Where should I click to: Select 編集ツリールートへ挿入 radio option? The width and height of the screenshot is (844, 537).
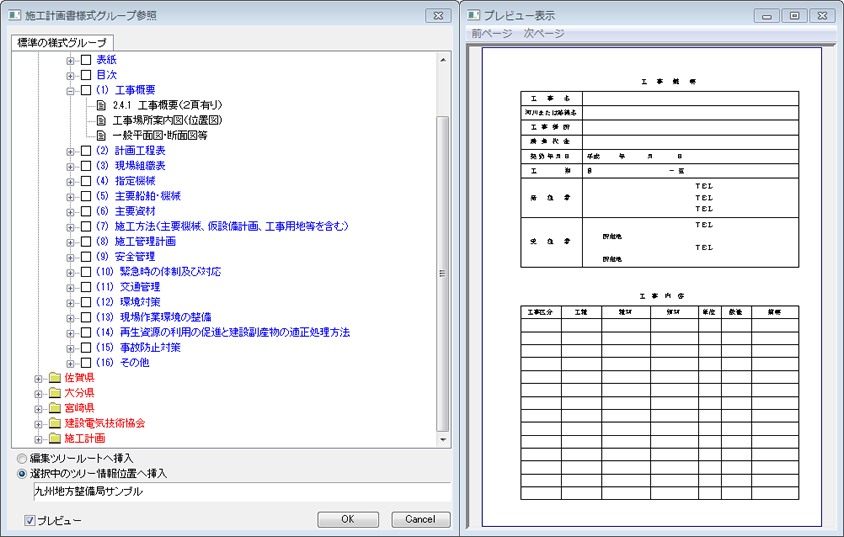pos(22,458)
